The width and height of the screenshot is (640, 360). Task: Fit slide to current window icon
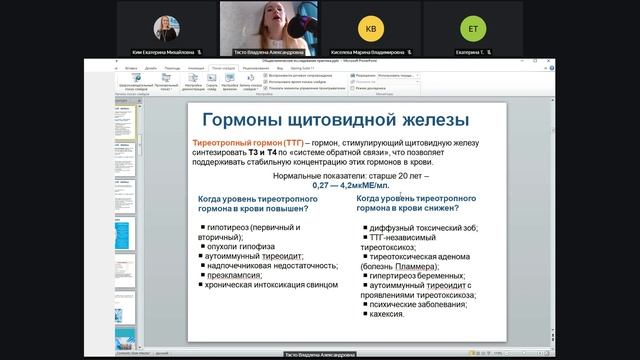548,353
